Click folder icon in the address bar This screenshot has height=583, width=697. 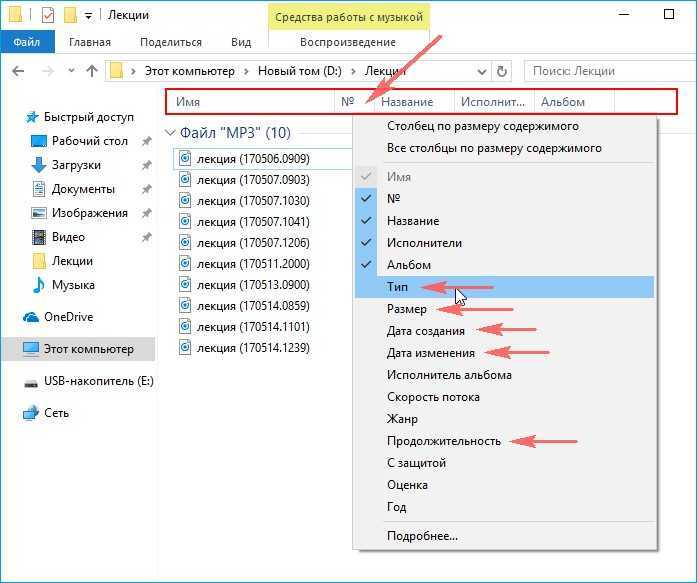click(116, 71)
